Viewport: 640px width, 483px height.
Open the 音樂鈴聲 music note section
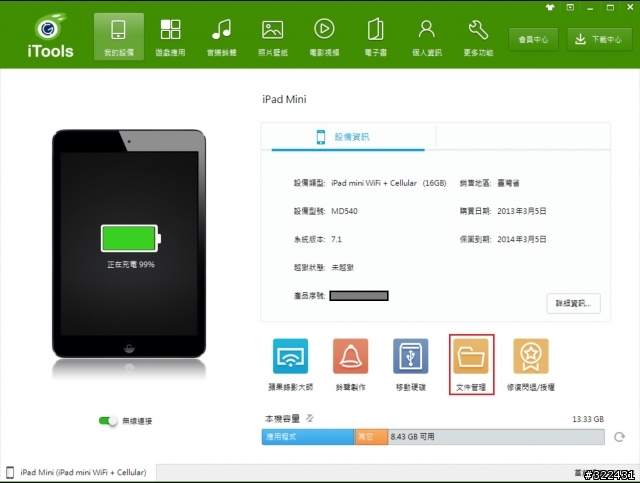pyautogui.click(x=222, y=37)
